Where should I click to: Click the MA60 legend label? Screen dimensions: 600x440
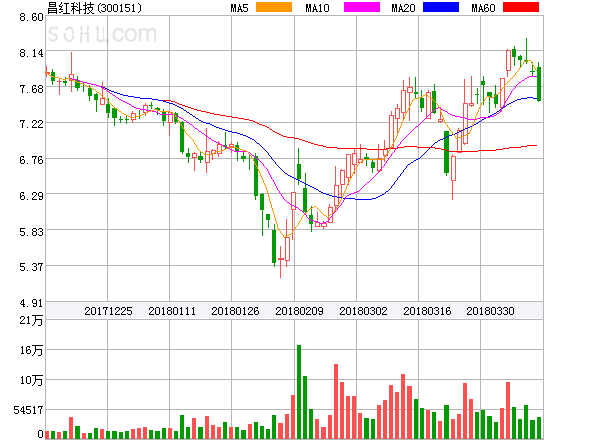[483, 8]
